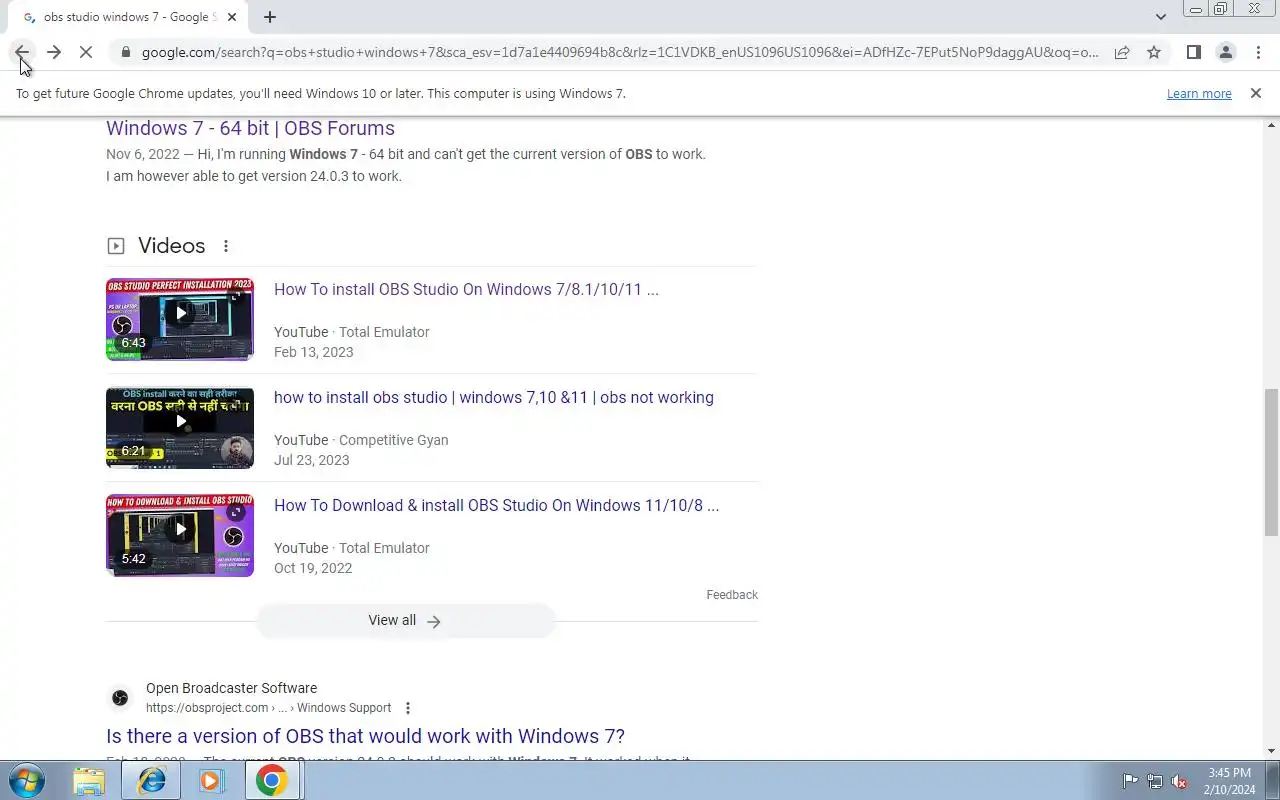The height and width of the screenshot is (800, 1280).
Task: Open the options menu for the obsproject.com result
Action: coord(407,708)
